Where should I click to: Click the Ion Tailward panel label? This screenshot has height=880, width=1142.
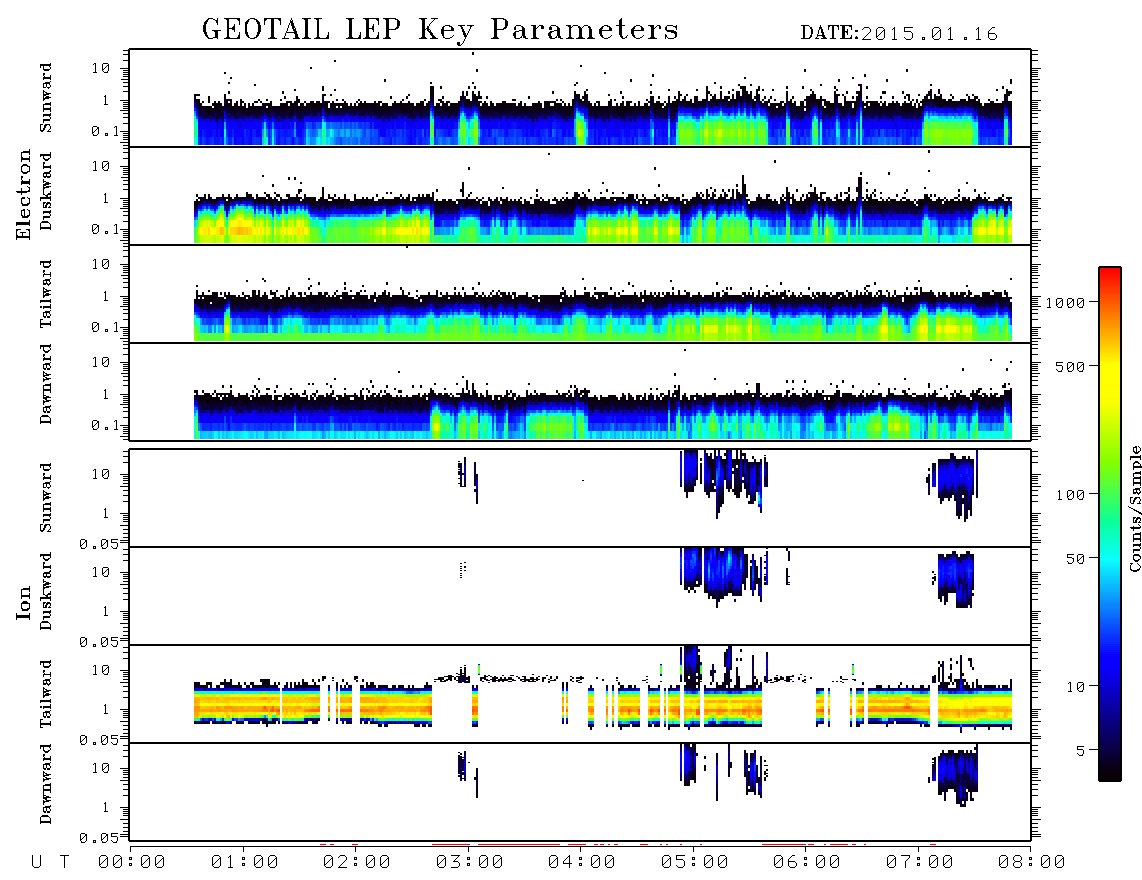[x=45, y=694]
